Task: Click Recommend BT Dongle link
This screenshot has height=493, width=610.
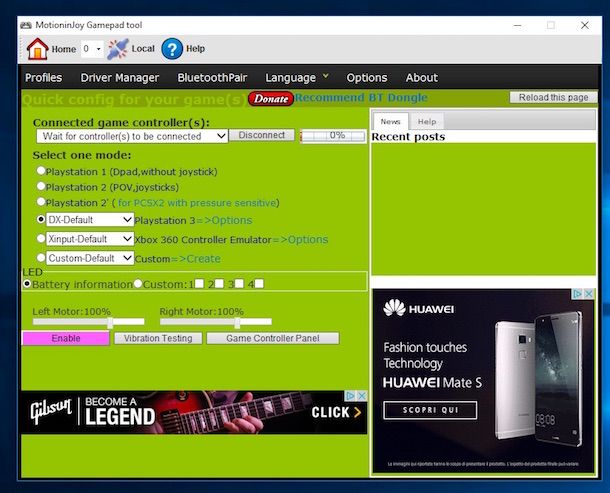Action: click(x=361, y=97)
